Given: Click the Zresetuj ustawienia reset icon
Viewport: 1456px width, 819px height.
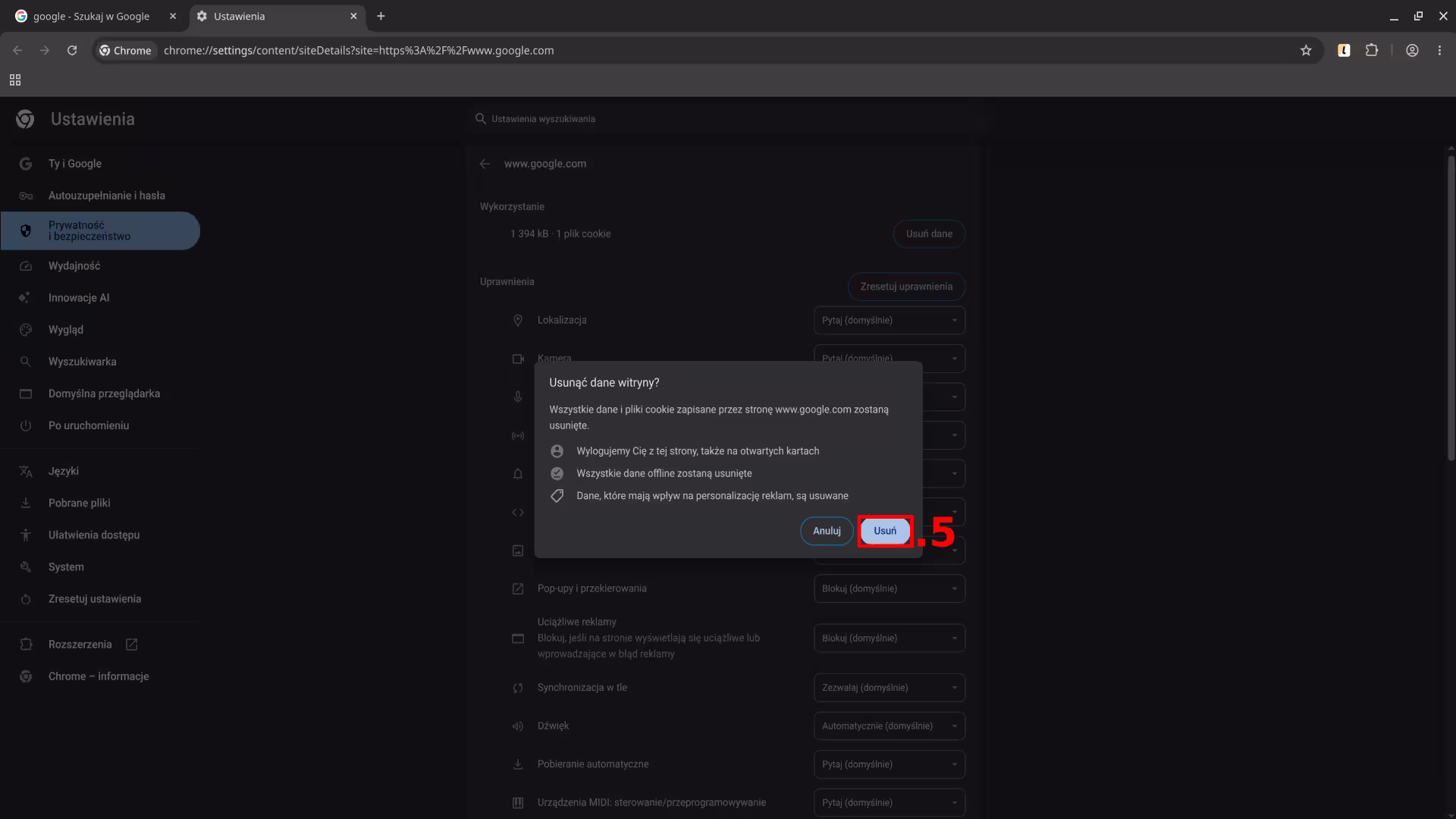Looking at the screenshot, I should tap(25, 599).
